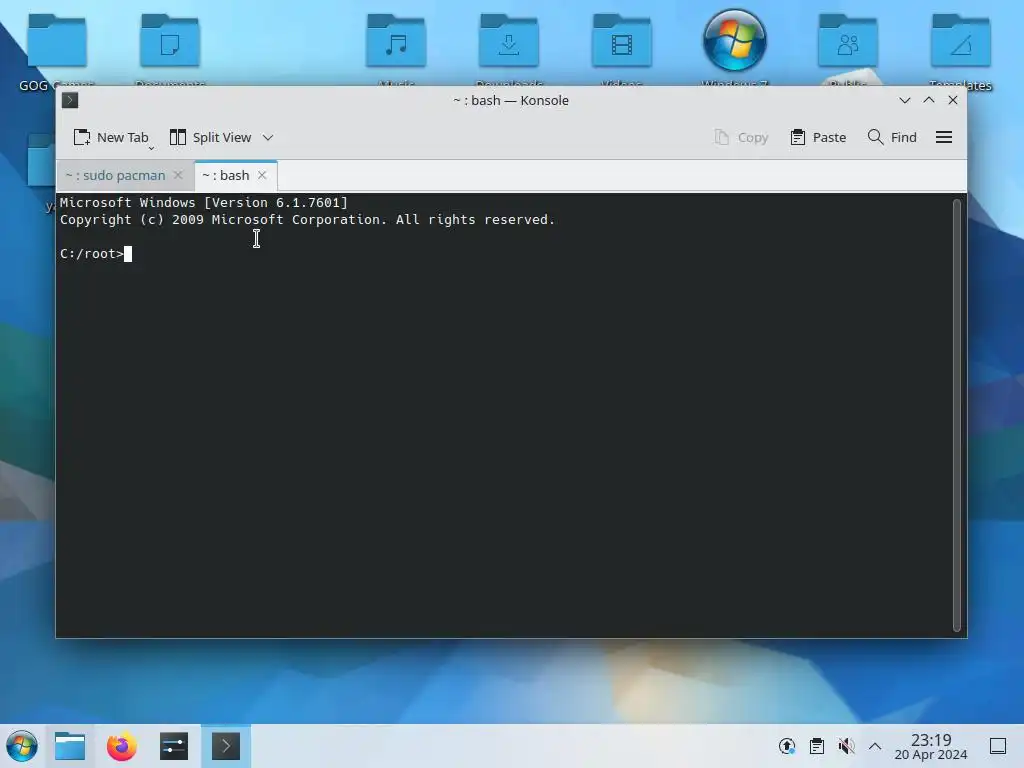Expand the Split View dropdown arrow
Image resolution: width=1024 pixels, height=768 pixels.
click(268, 137)
